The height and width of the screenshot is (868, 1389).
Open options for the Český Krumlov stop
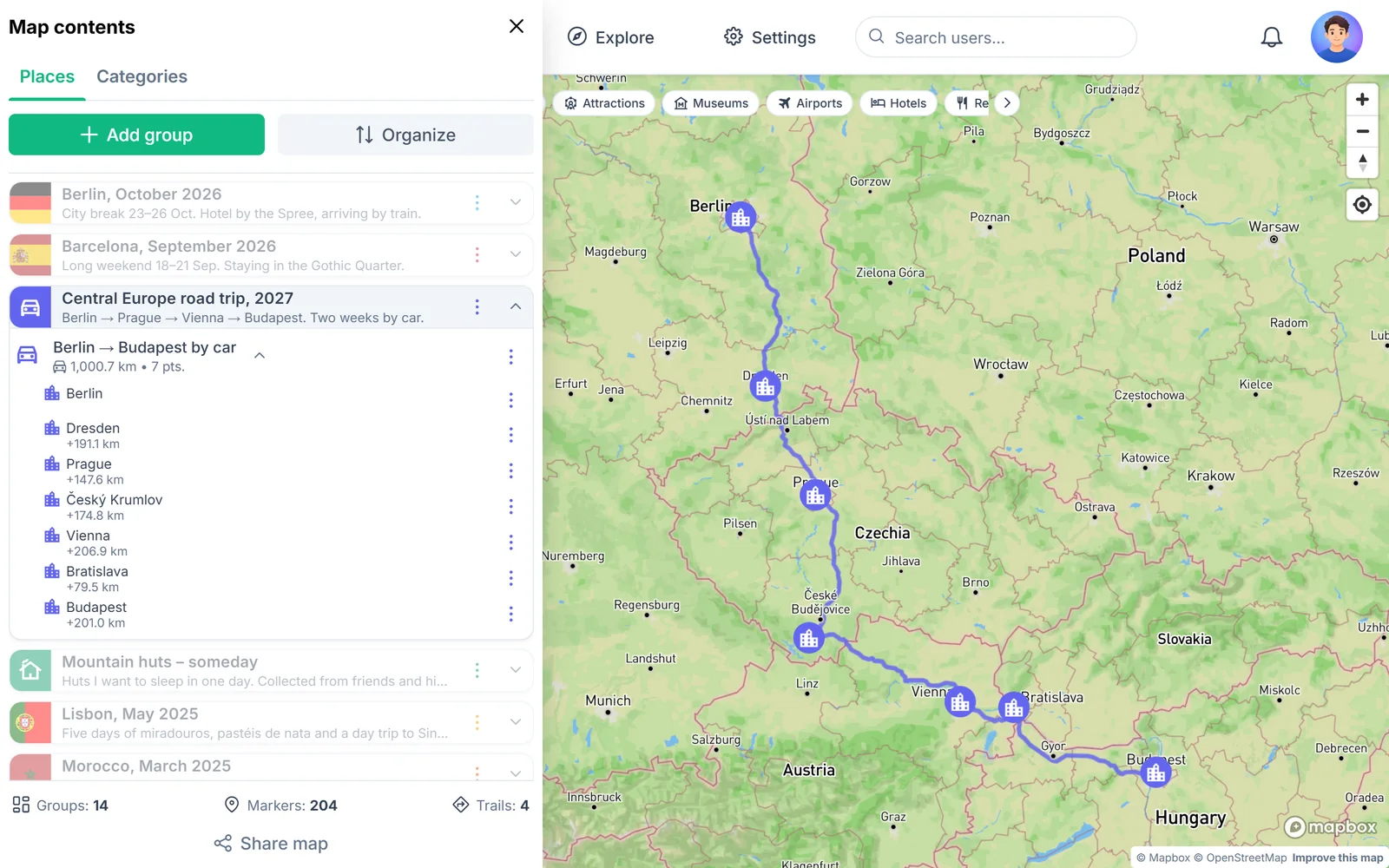510,506
